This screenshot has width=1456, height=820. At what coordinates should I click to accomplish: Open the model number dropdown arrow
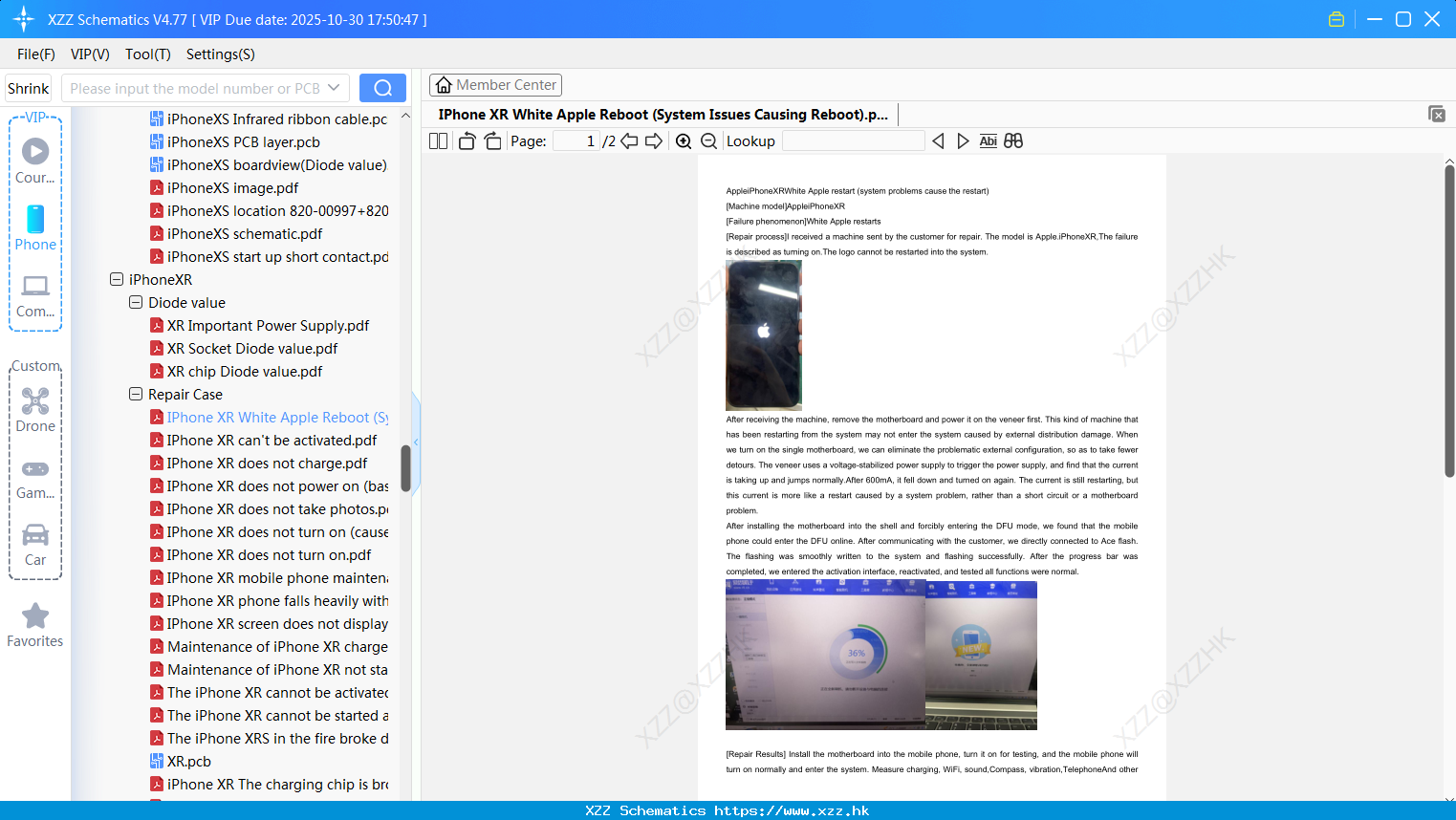coord(334,88)
